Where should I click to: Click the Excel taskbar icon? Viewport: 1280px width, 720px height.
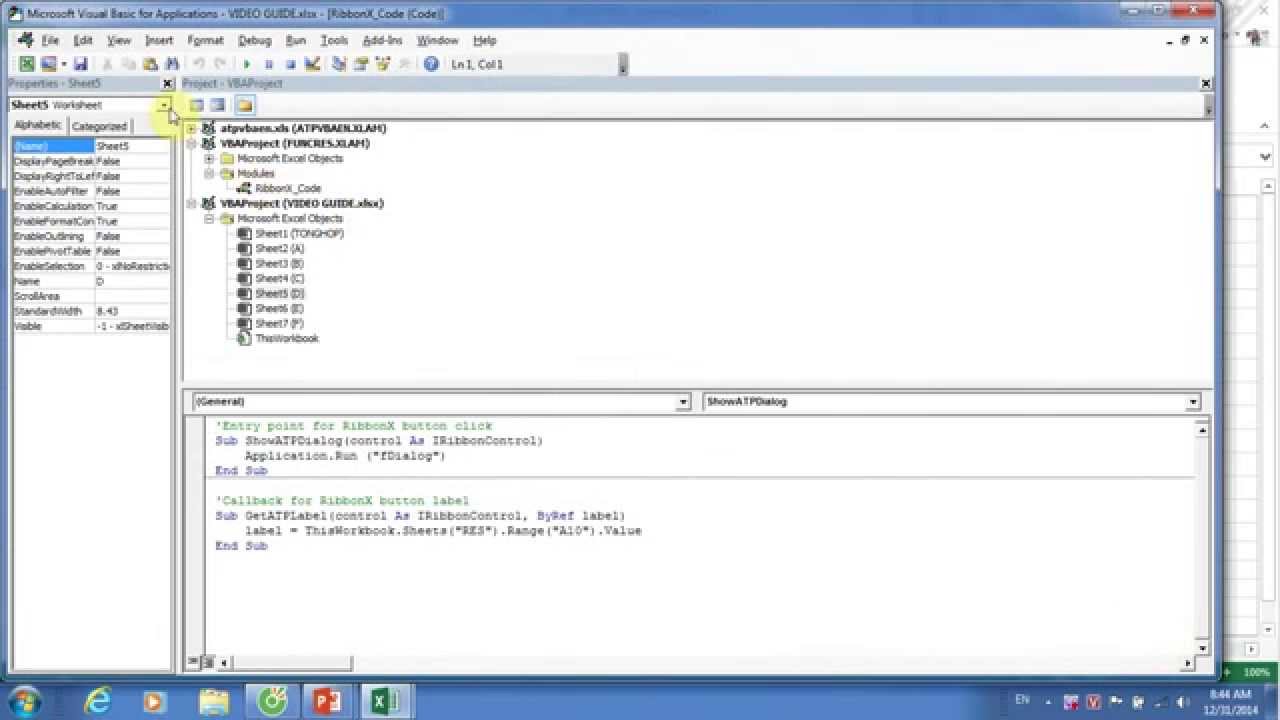(384, 702)
